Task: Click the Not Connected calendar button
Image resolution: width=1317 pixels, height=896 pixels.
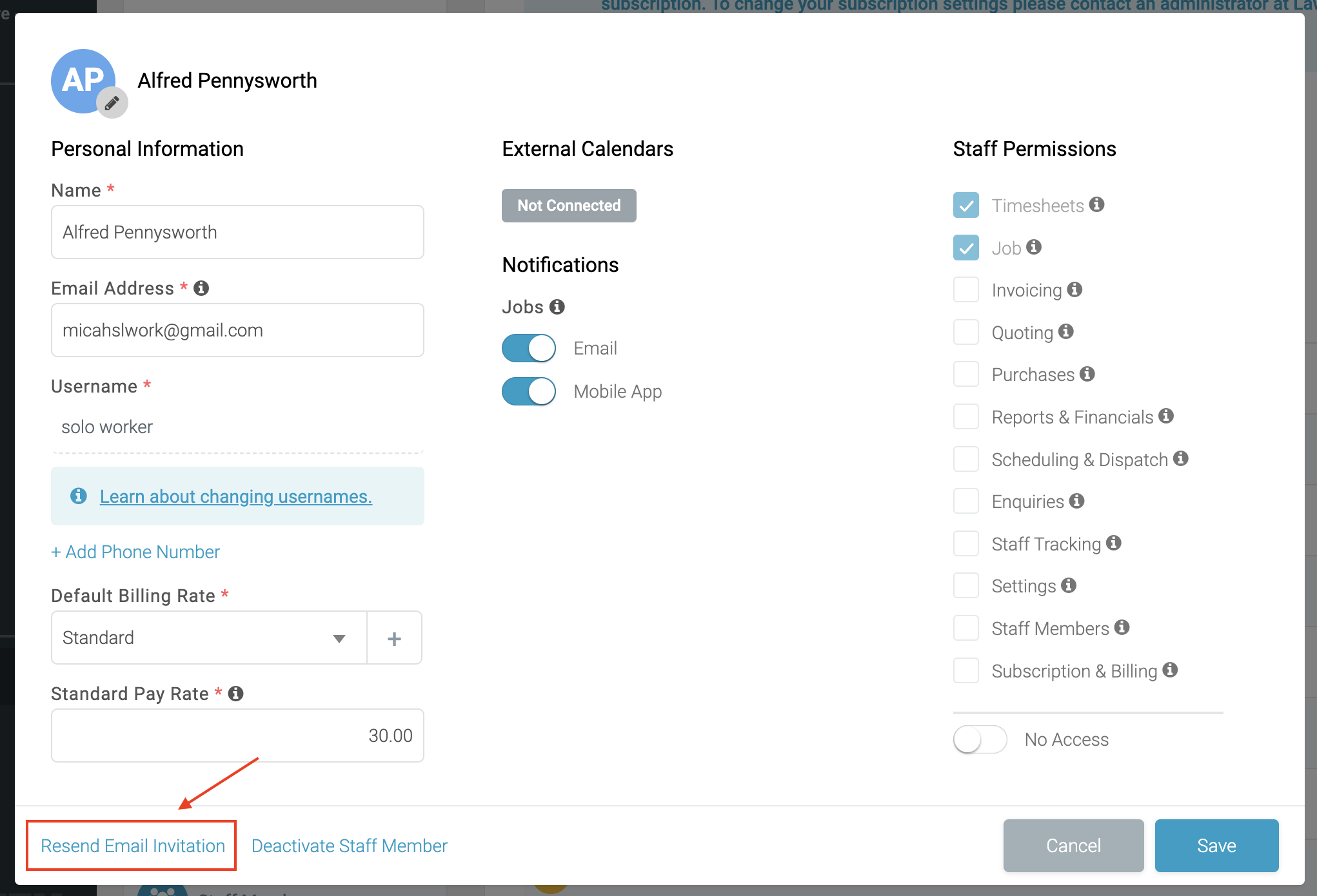Action: [569, 206]
